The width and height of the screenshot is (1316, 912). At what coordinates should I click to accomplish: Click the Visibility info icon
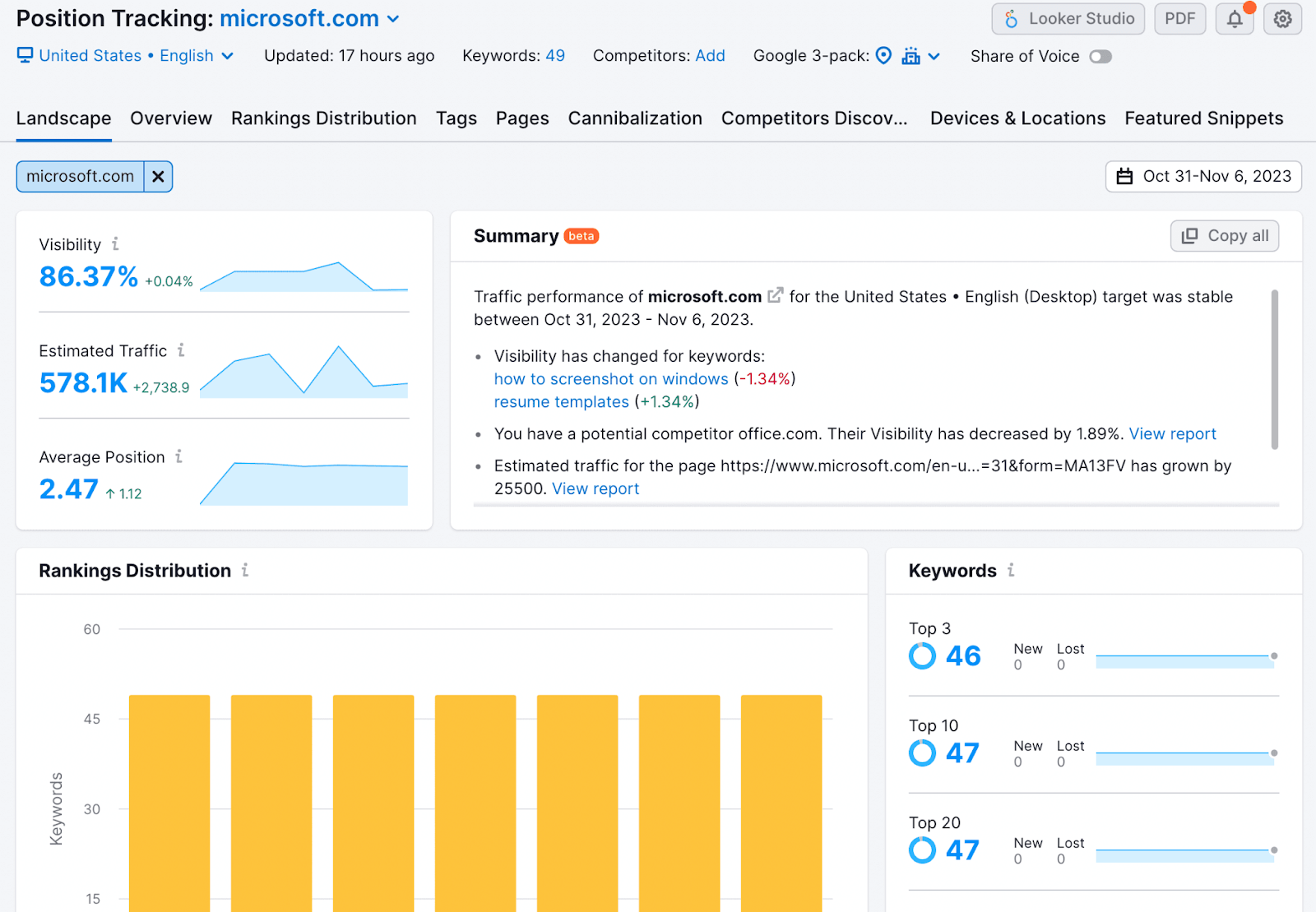click(115, 244)
